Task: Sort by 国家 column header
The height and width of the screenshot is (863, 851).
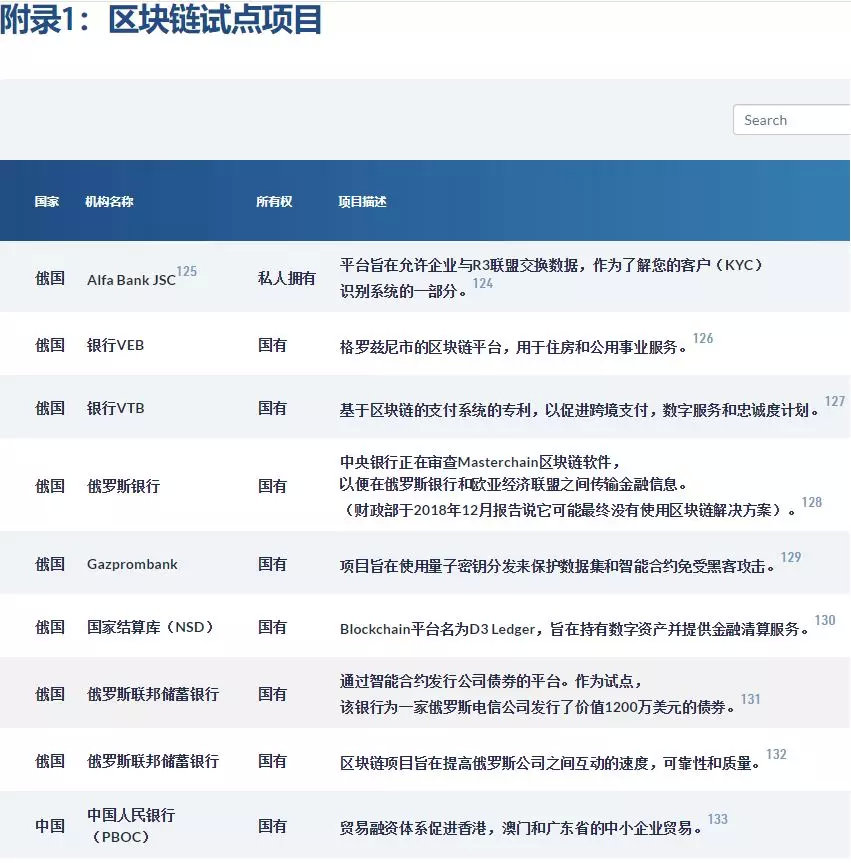Action: click(46, 201)
